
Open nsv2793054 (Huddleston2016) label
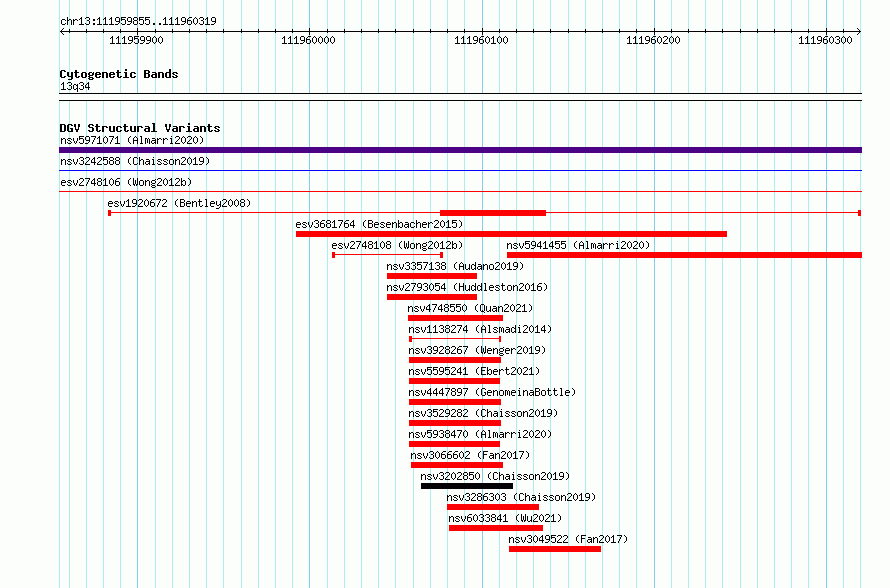(x=467, y=287)
